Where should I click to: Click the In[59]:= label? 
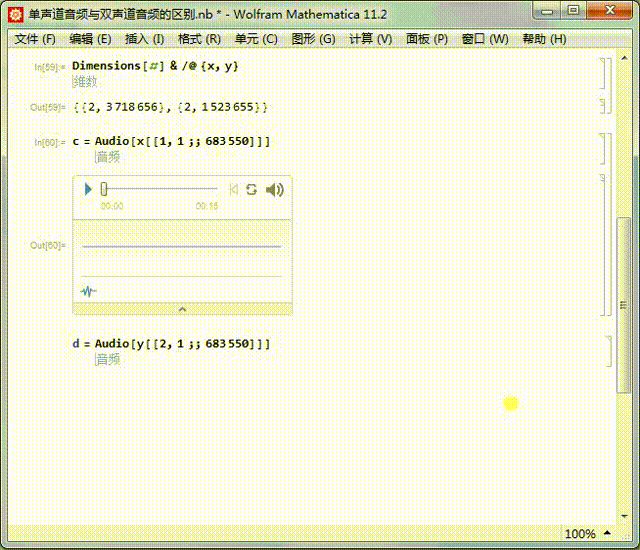tap(49, 67)
